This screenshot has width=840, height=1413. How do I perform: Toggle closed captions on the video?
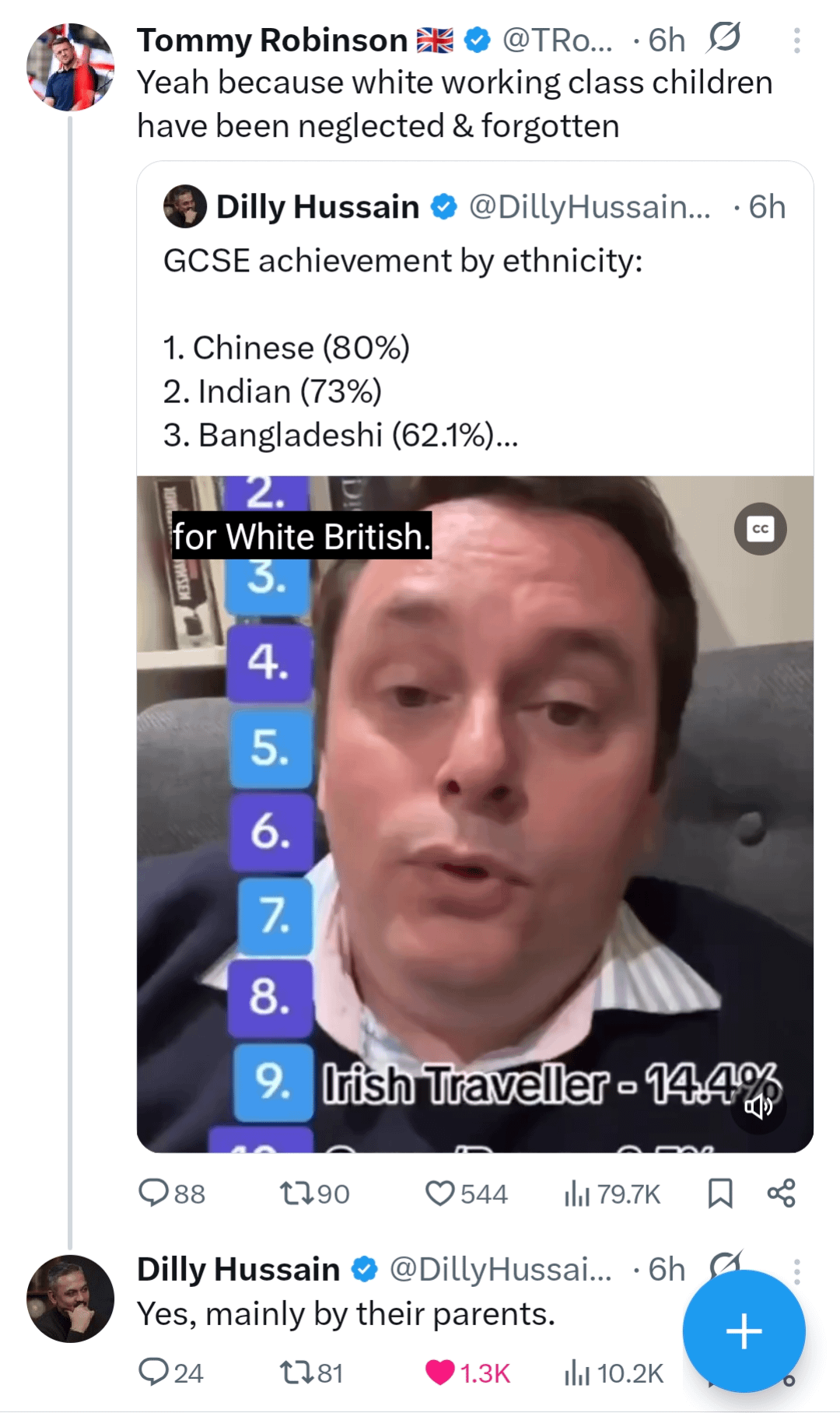coord(760,529)
